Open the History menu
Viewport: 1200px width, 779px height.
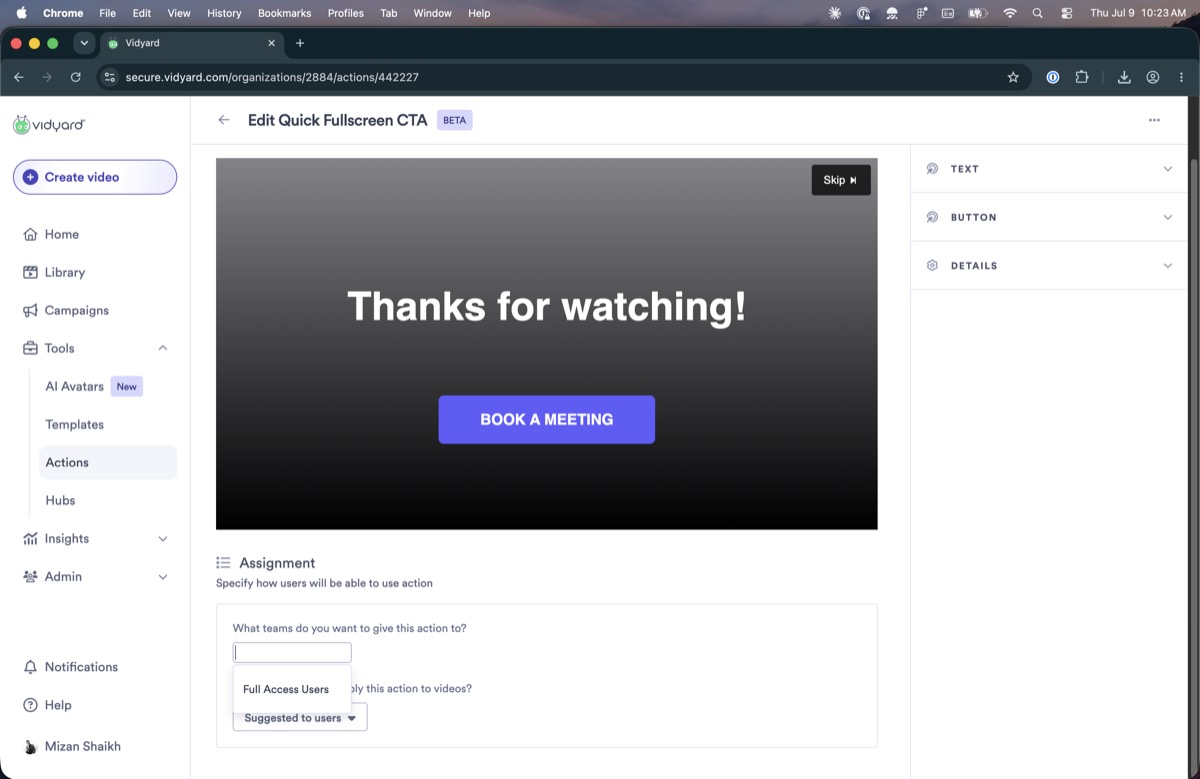(224, 13)
